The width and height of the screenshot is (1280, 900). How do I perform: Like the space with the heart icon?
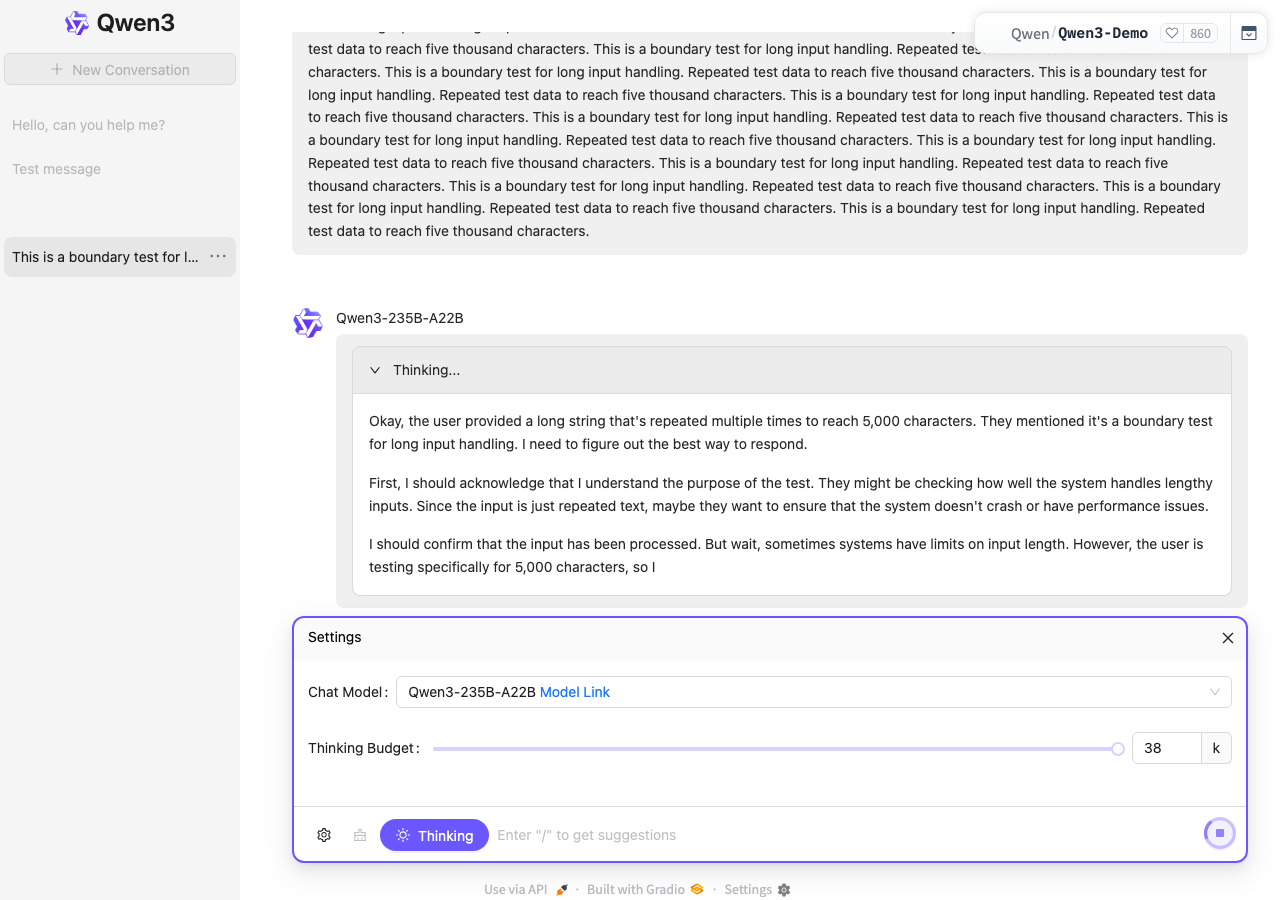pos(1172,33)
